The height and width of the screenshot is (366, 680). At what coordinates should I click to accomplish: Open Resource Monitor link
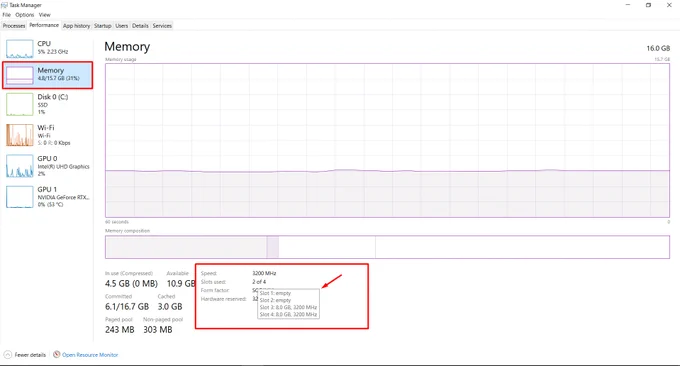coord(90,355)
